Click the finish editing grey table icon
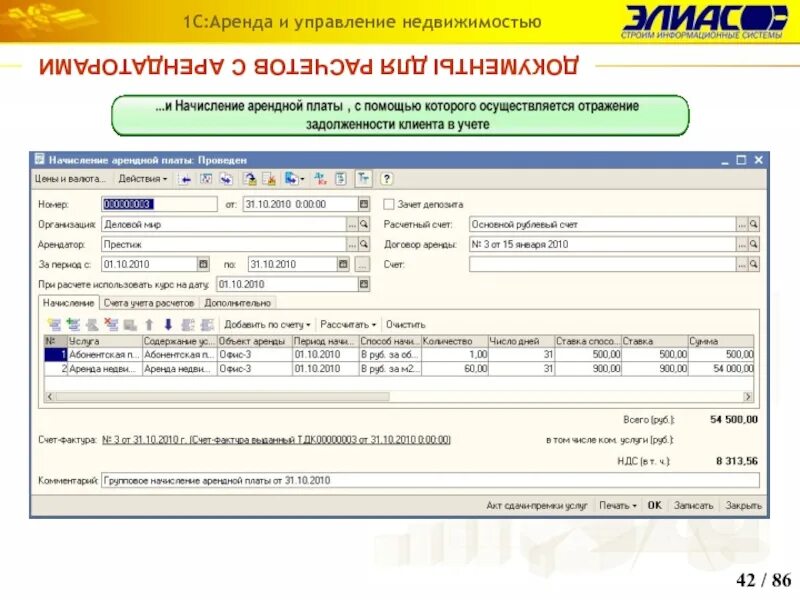This screenshot has width=800, height=600. tap(130, 324)
